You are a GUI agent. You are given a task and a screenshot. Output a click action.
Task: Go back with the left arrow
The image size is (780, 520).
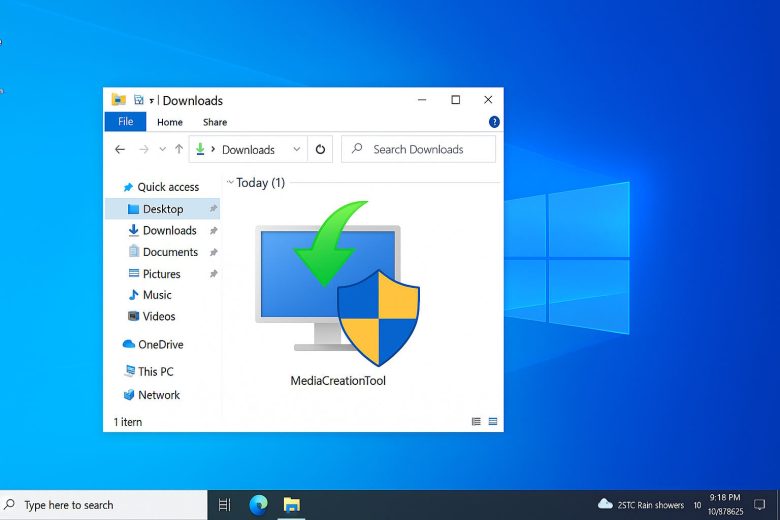tap(120, 150)
